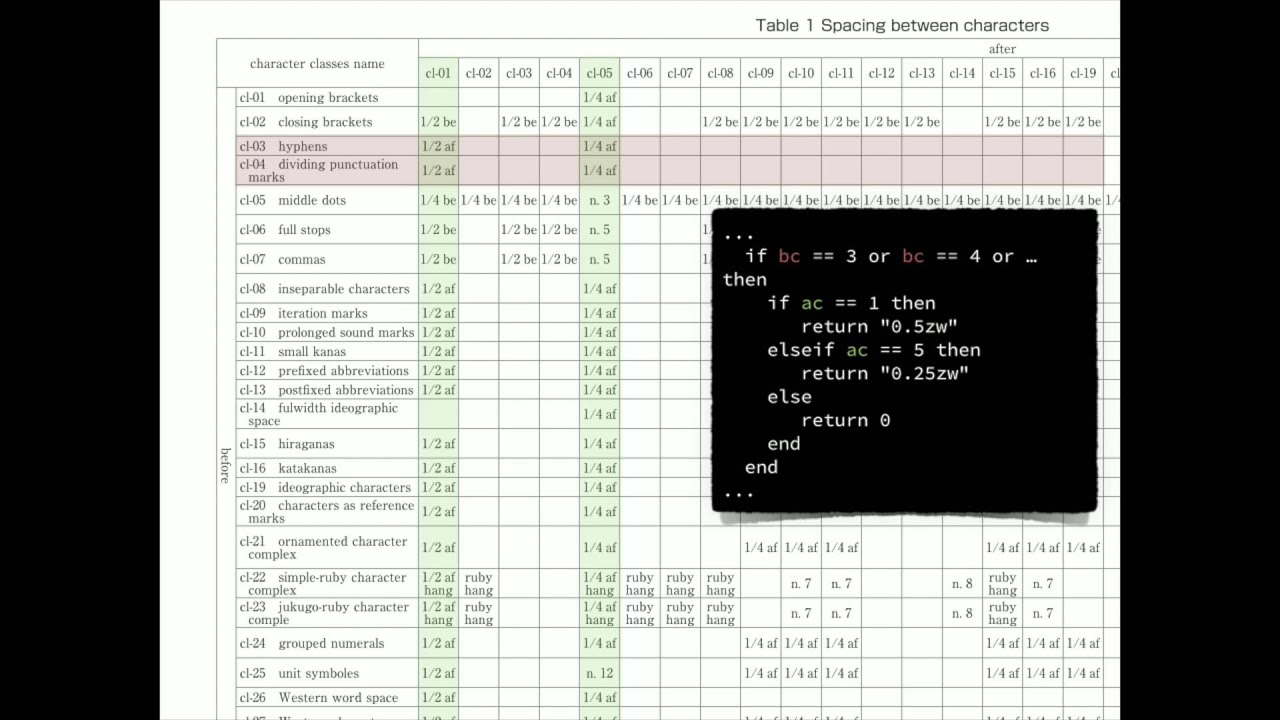
Task: Select the cl-08 column header
Action: [x=720, y=73]
